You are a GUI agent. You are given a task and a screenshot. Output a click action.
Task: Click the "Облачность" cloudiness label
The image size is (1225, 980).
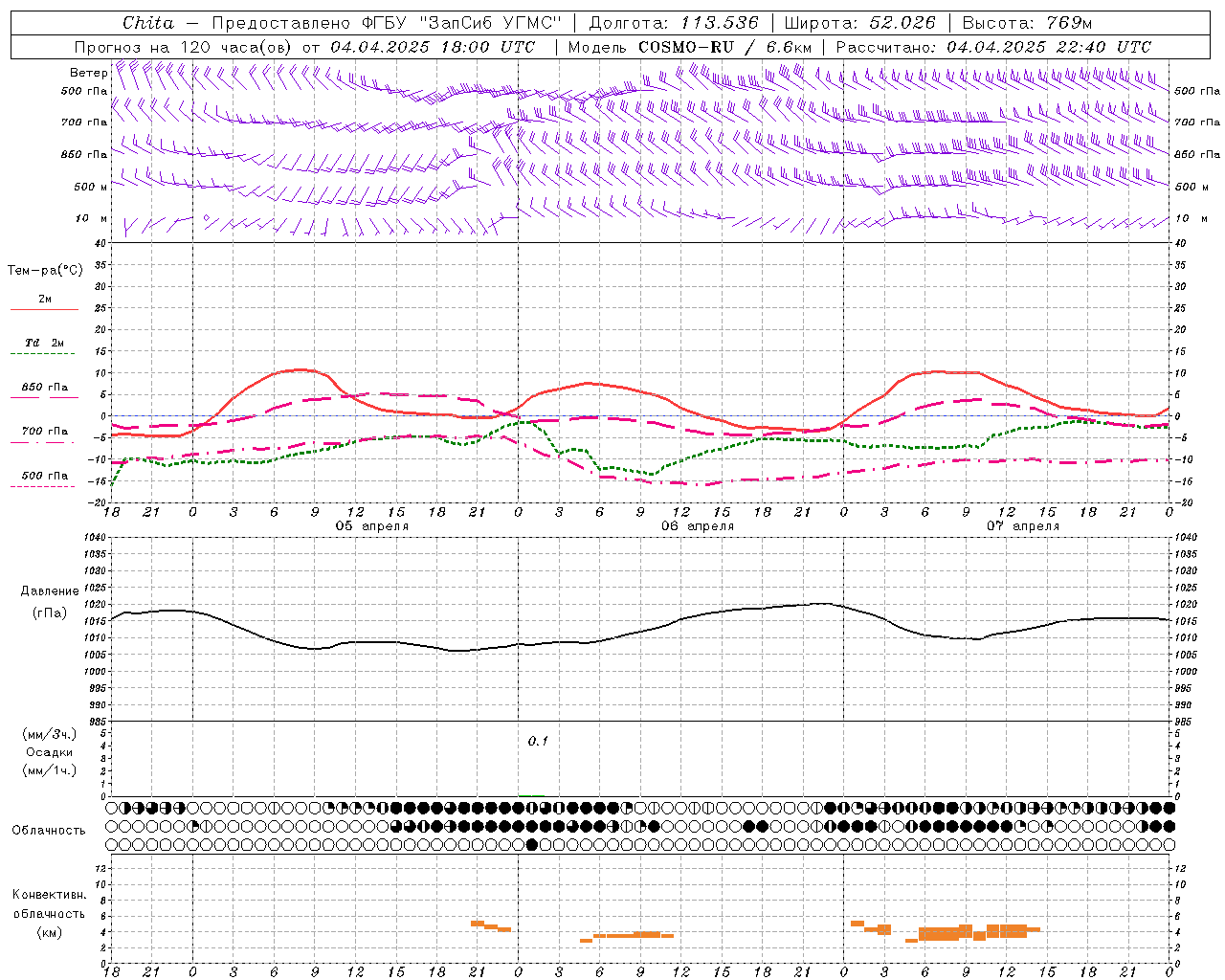49,830
